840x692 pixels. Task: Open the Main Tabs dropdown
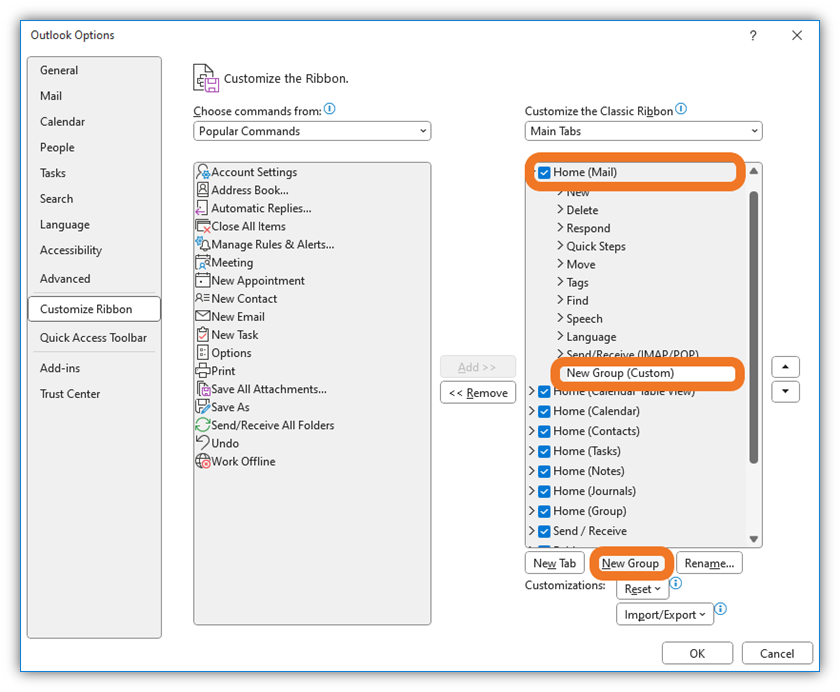click(x=643, y=131)
